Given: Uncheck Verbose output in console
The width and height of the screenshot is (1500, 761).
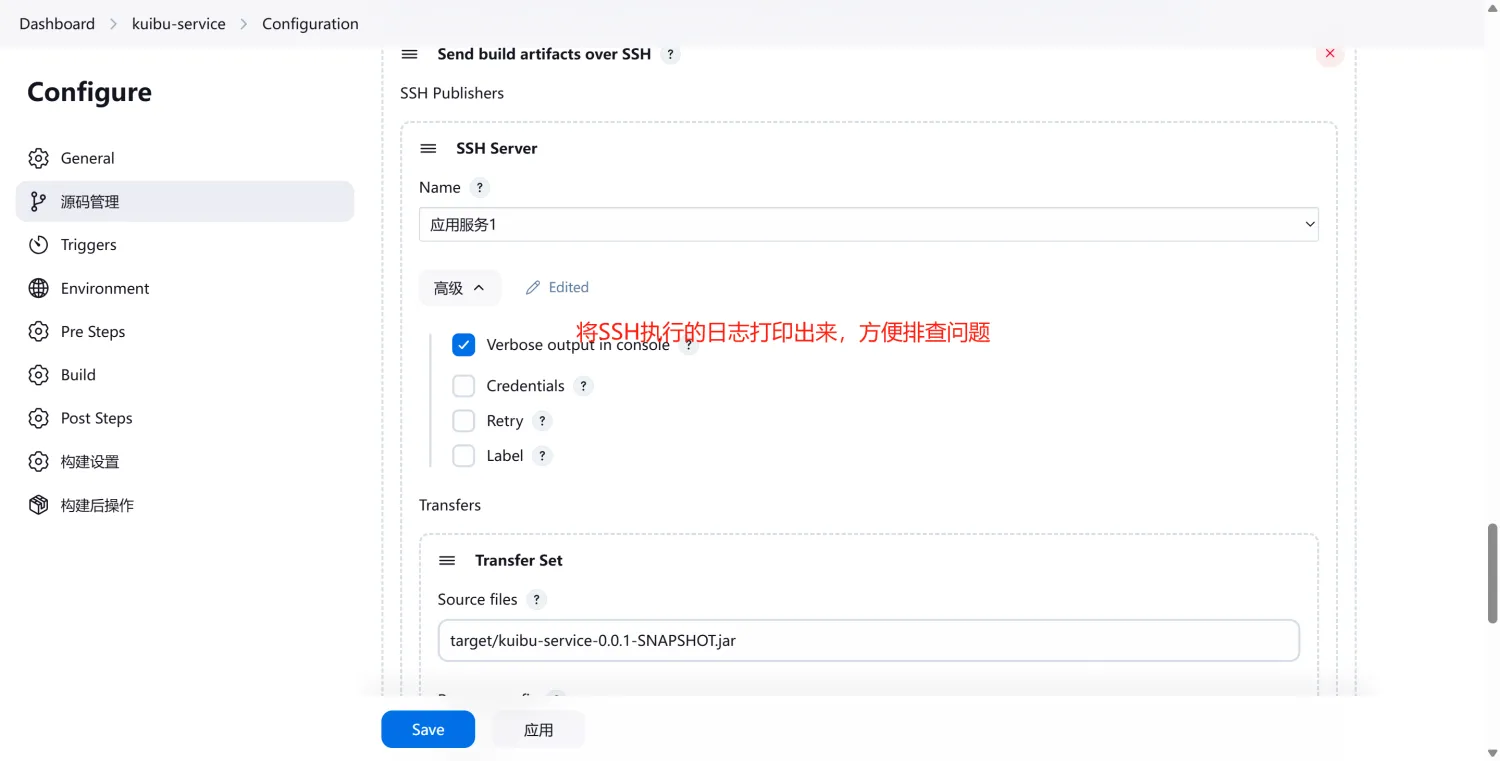Looking at the screenshot, I should pos(464,345).
